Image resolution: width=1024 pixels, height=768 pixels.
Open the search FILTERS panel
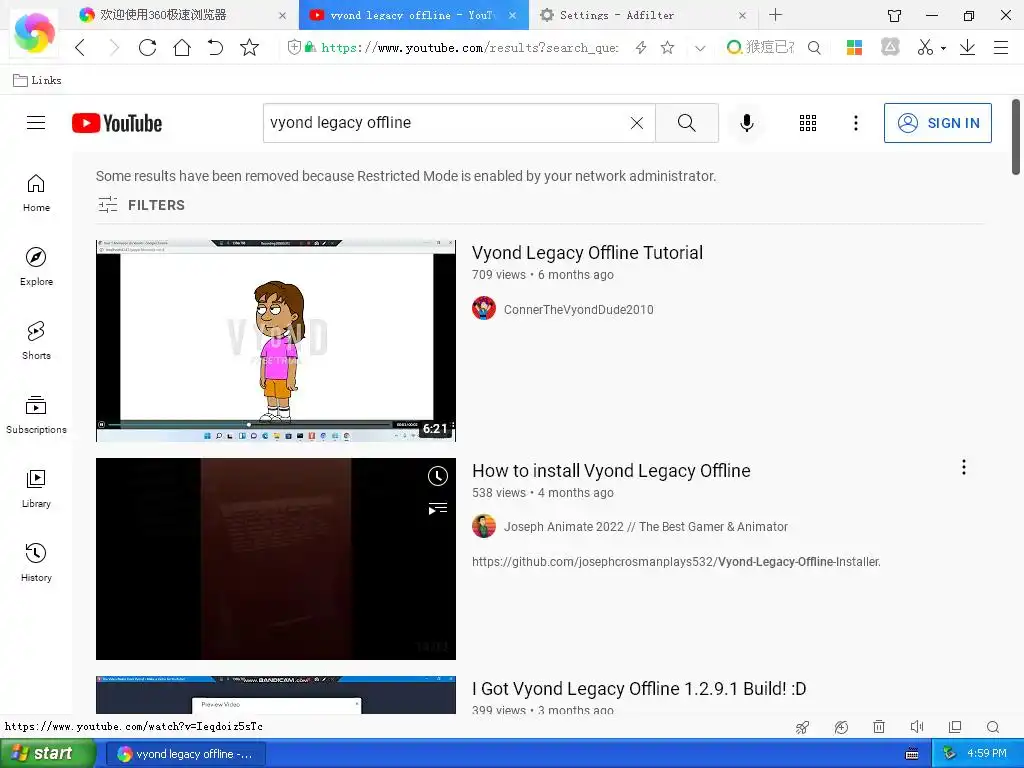tap(141, 205)
